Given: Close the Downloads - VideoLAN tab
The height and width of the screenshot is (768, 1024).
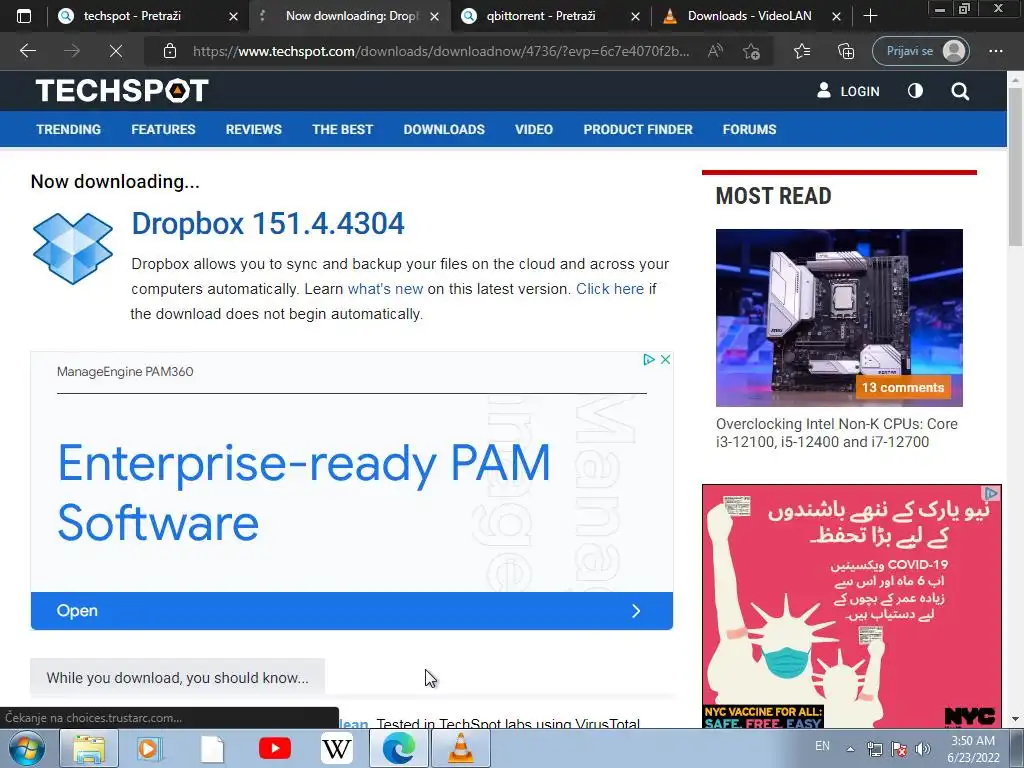Looking at the screenshot, I should tap(836, 17).
